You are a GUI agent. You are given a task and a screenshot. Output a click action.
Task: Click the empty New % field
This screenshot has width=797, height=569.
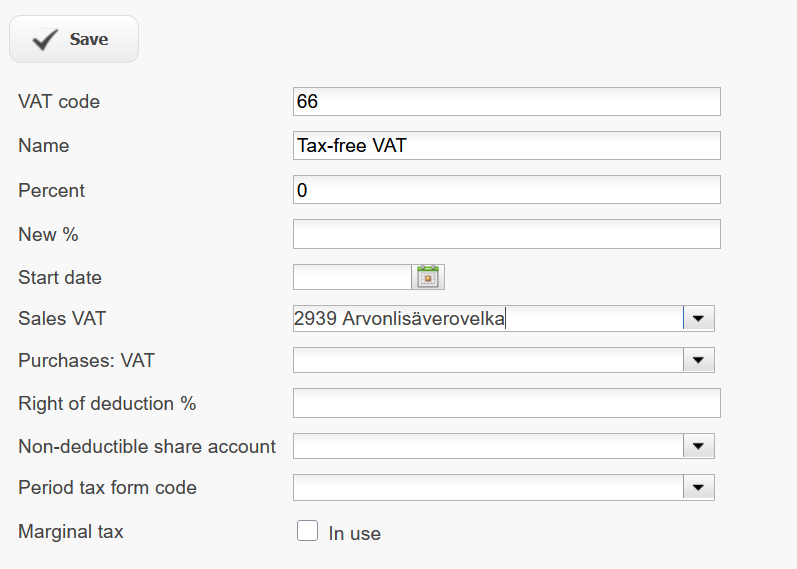(507, 234)
